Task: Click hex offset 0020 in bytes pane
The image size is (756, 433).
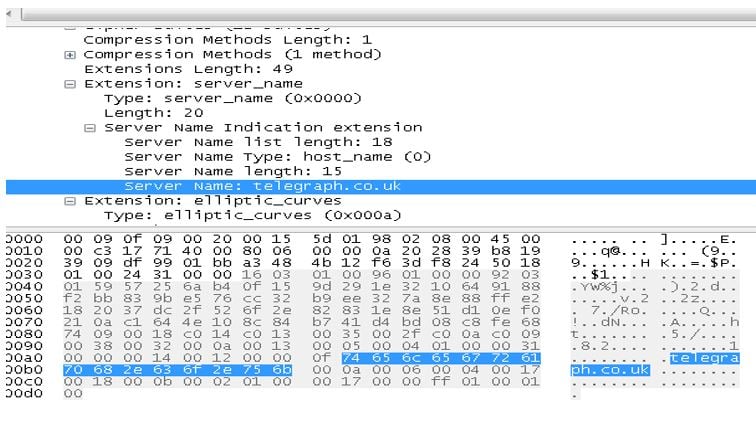Action: [24, 263]
